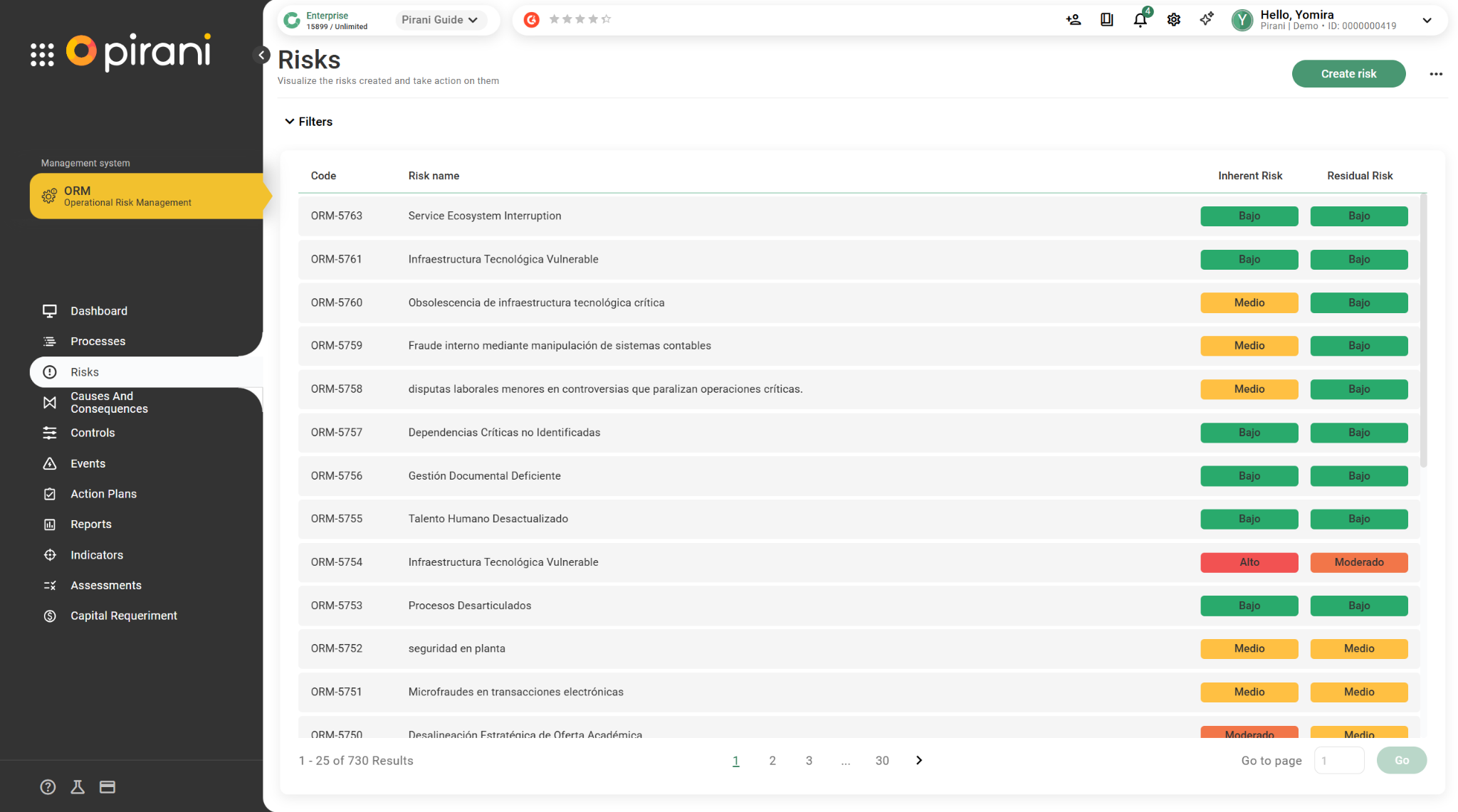Click the billing card icon
This screenshot has width=1458, height=812.
click(107, 786)
